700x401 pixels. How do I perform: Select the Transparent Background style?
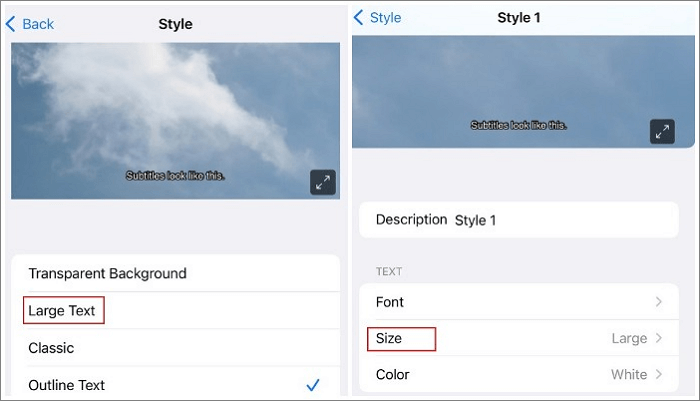pos(107,273)
